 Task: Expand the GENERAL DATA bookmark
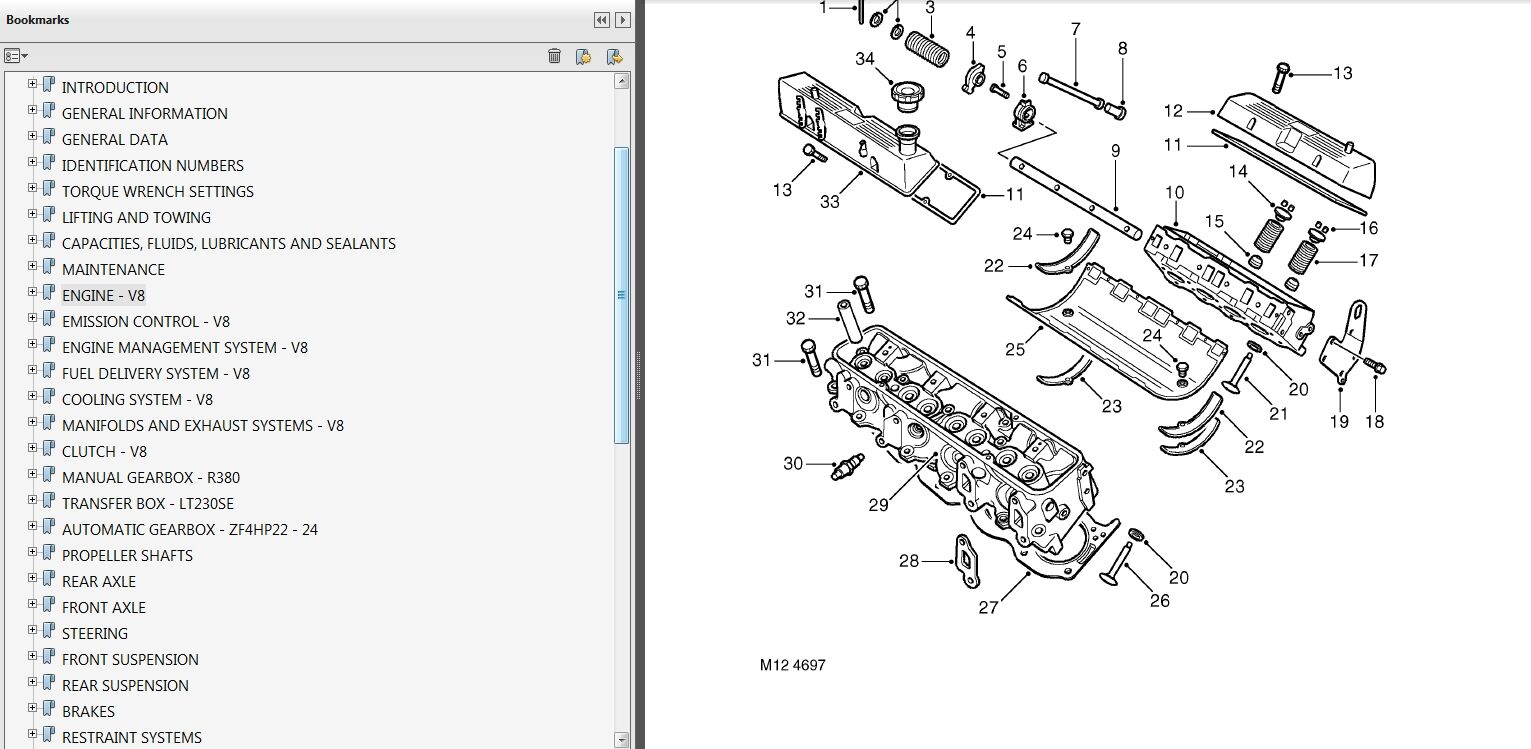pos(33,136)
